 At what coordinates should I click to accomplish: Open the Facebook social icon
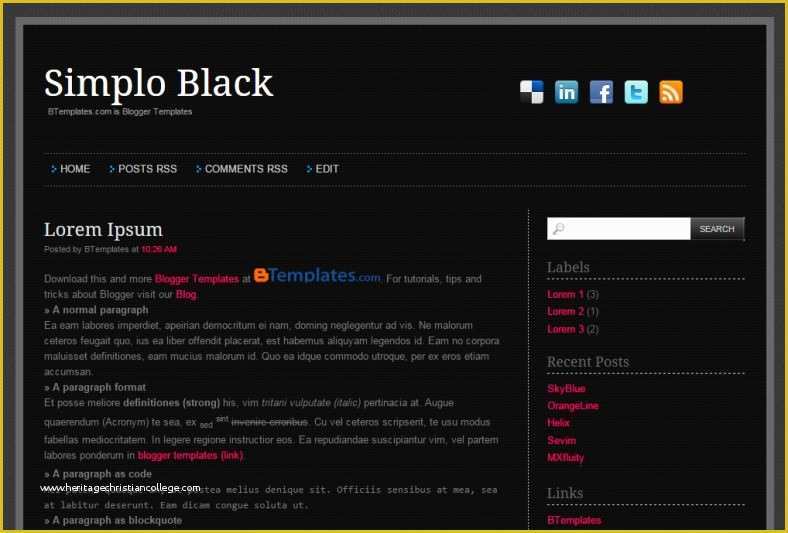[601, 92]
